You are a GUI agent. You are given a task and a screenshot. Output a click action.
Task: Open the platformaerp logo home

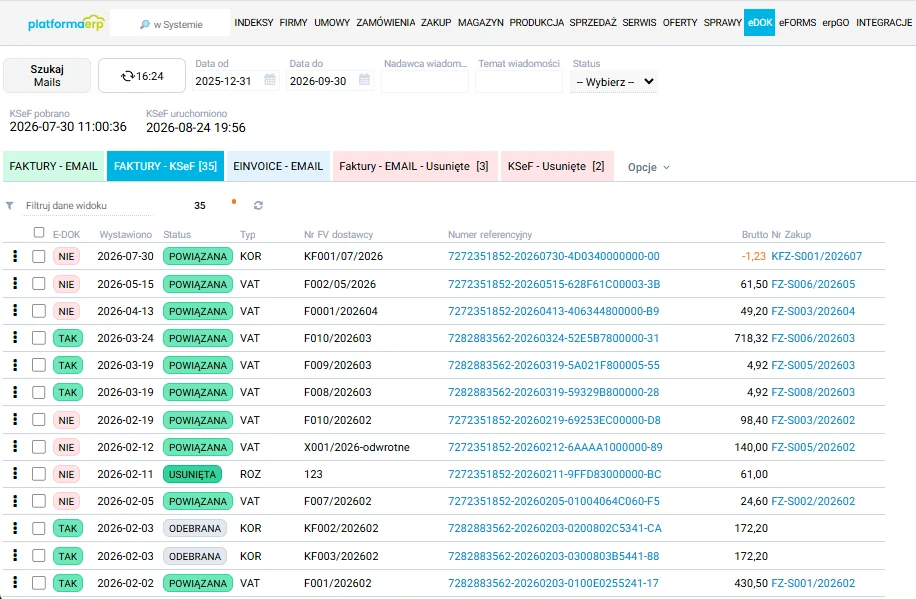click(x=66, y=23)
